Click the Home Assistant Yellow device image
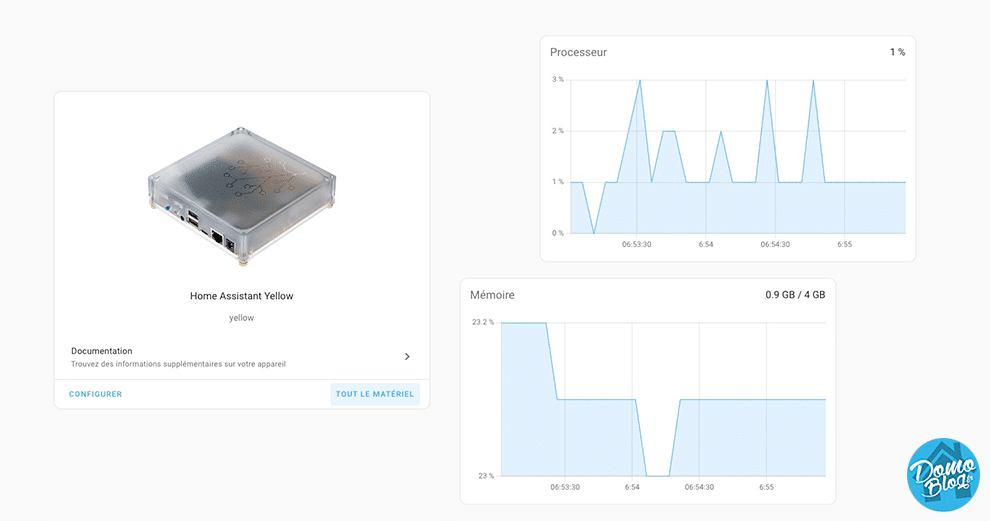Image resolution: width=990 pixels, height=521 pixels. coord(242,196)
